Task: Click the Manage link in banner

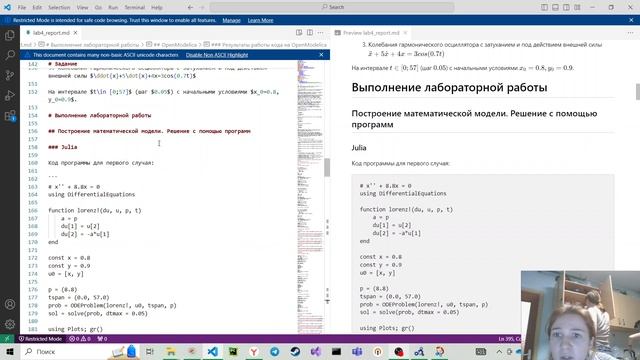Action: [231, 20]
